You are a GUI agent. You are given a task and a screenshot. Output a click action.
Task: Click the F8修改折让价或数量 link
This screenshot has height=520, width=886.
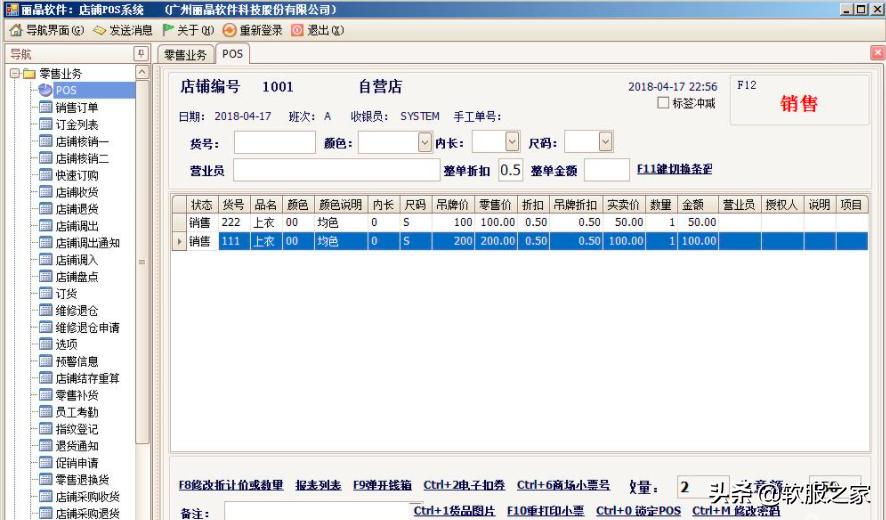[231, 485]
